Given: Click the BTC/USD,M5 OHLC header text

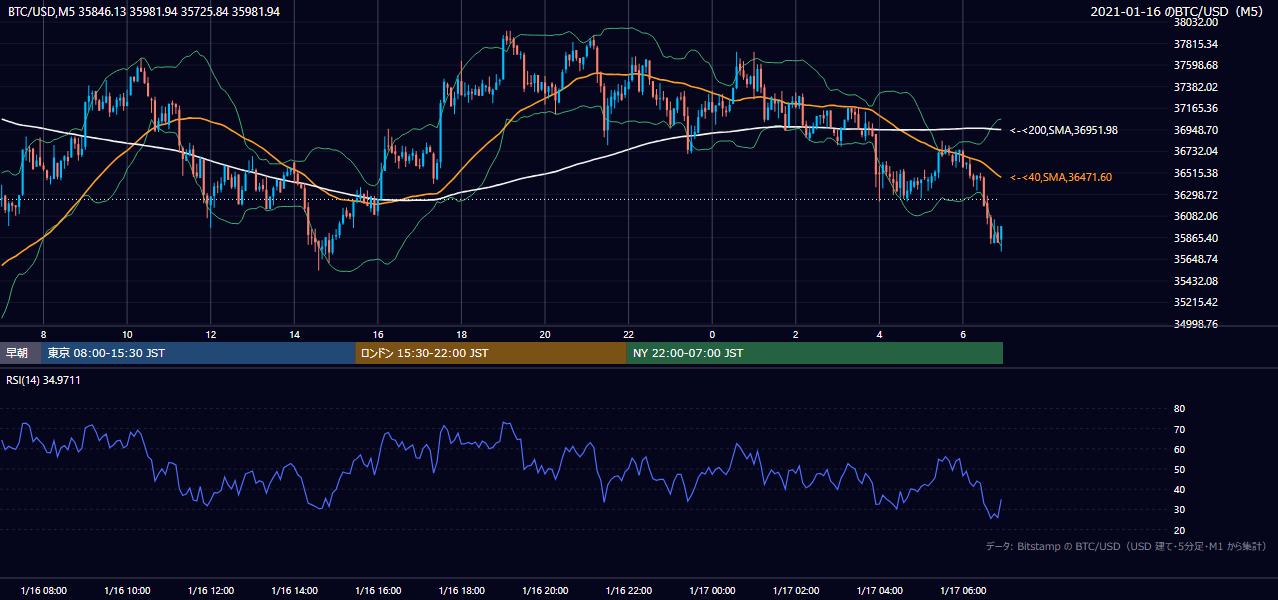Looking at the screenshot, I should click(144, 12).
